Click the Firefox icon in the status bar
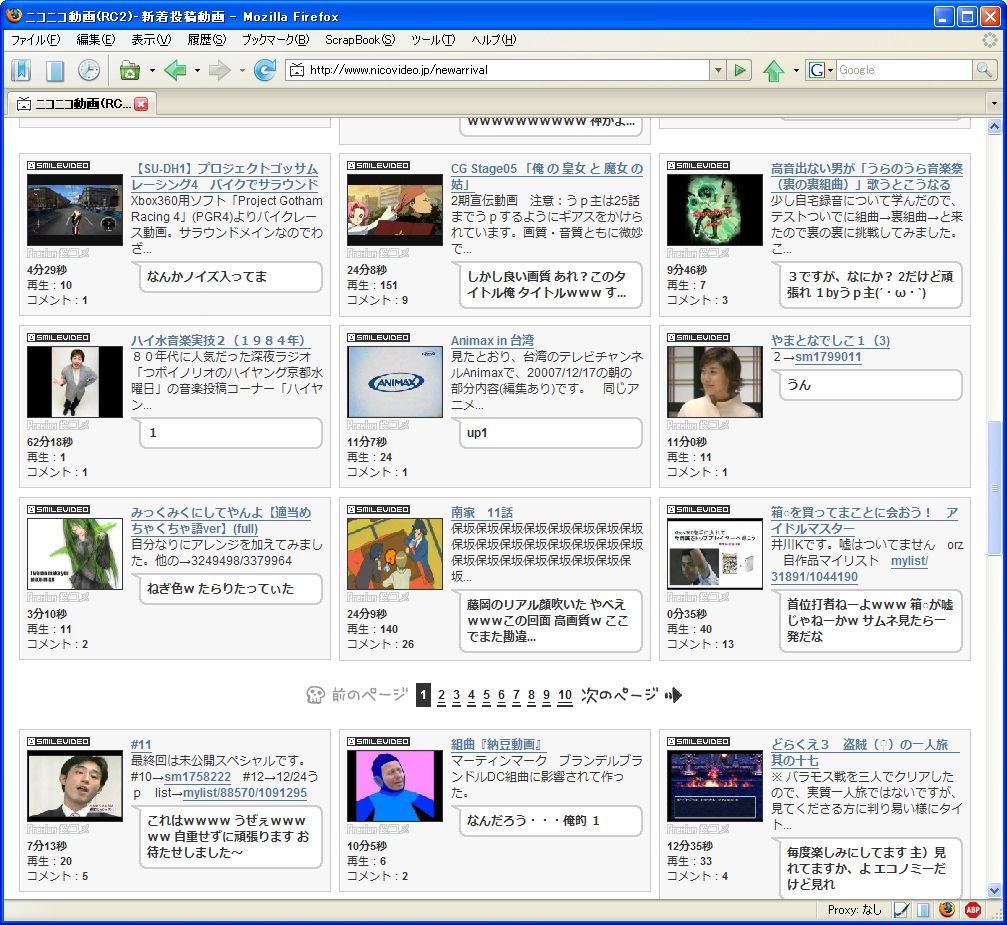This screenshot has height=925, width=1007. pyautogui.click(x=947, y=910)
